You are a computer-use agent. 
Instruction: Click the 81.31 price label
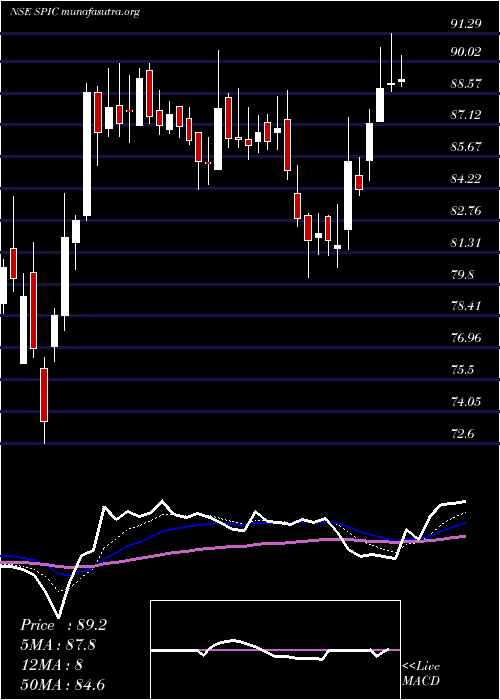click(x=466, y=243)
